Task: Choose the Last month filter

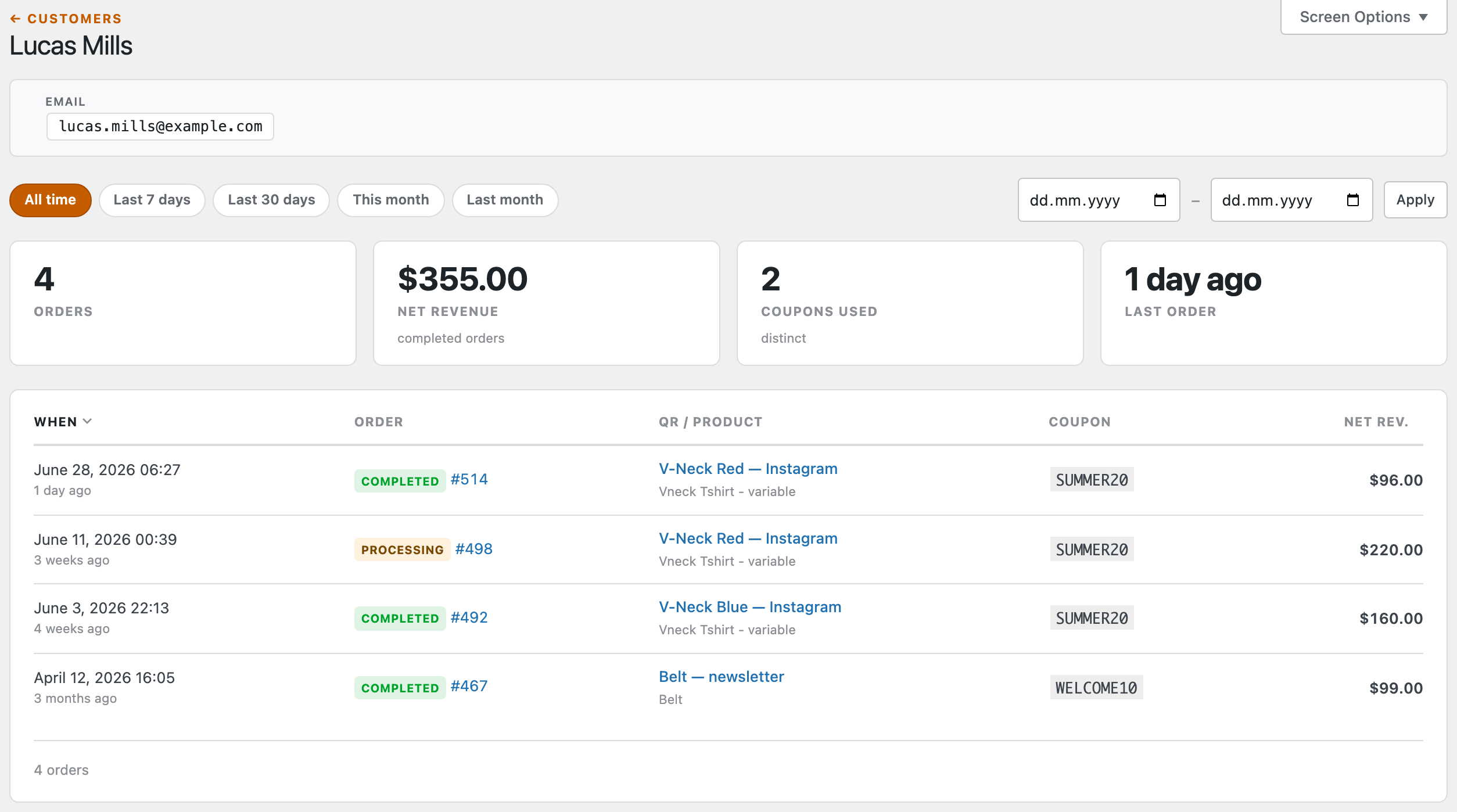Action: pos(505,200)
